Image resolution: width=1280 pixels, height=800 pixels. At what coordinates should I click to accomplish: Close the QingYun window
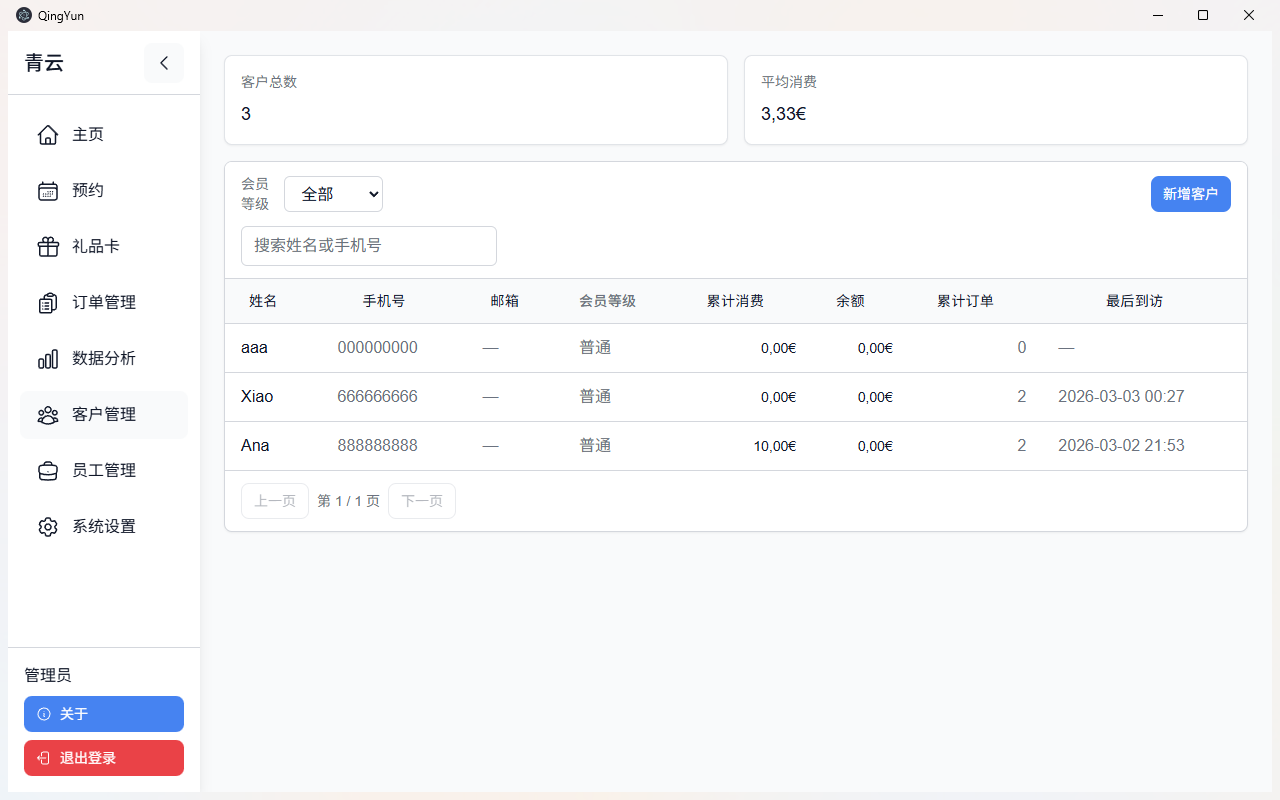pos(1249,15)
